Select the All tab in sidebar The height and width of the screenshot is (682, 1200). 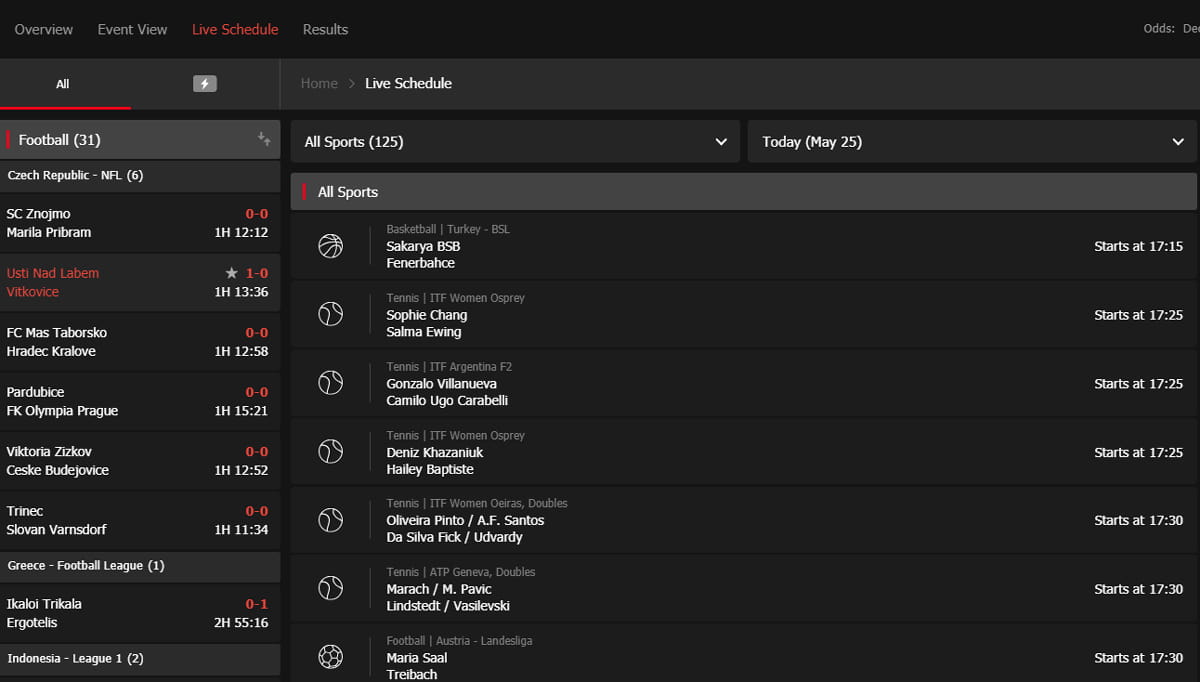pyautogui.click(x=63, y=84)
